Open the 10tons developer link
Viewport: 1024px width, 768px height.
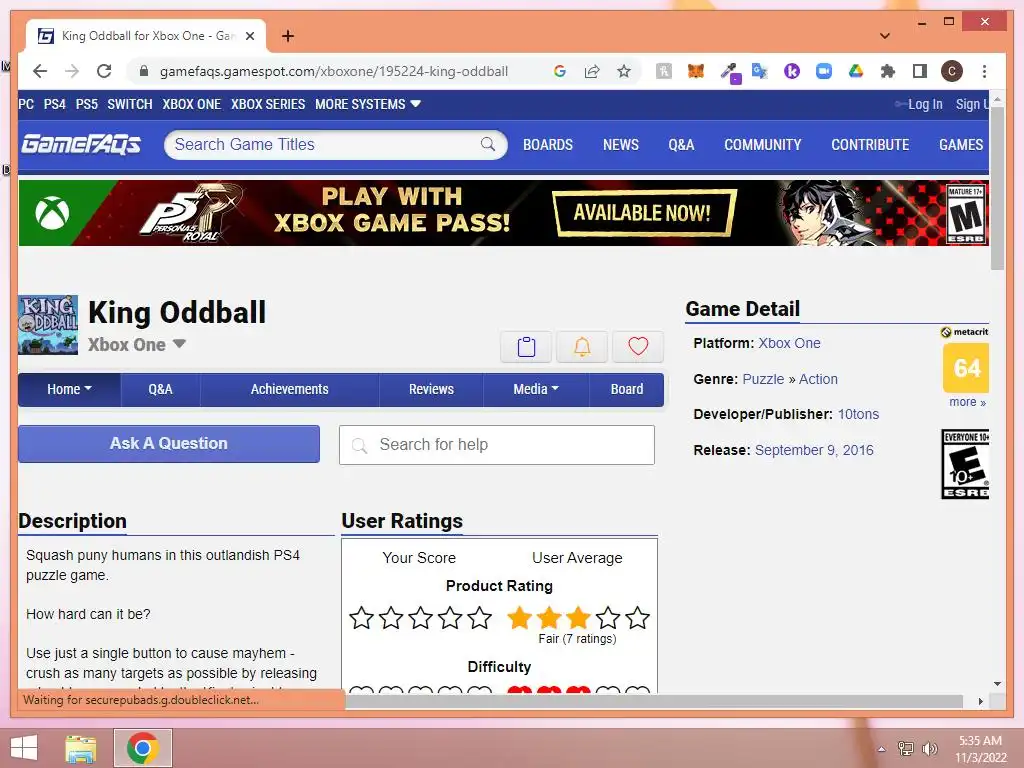tap(858, 414)
